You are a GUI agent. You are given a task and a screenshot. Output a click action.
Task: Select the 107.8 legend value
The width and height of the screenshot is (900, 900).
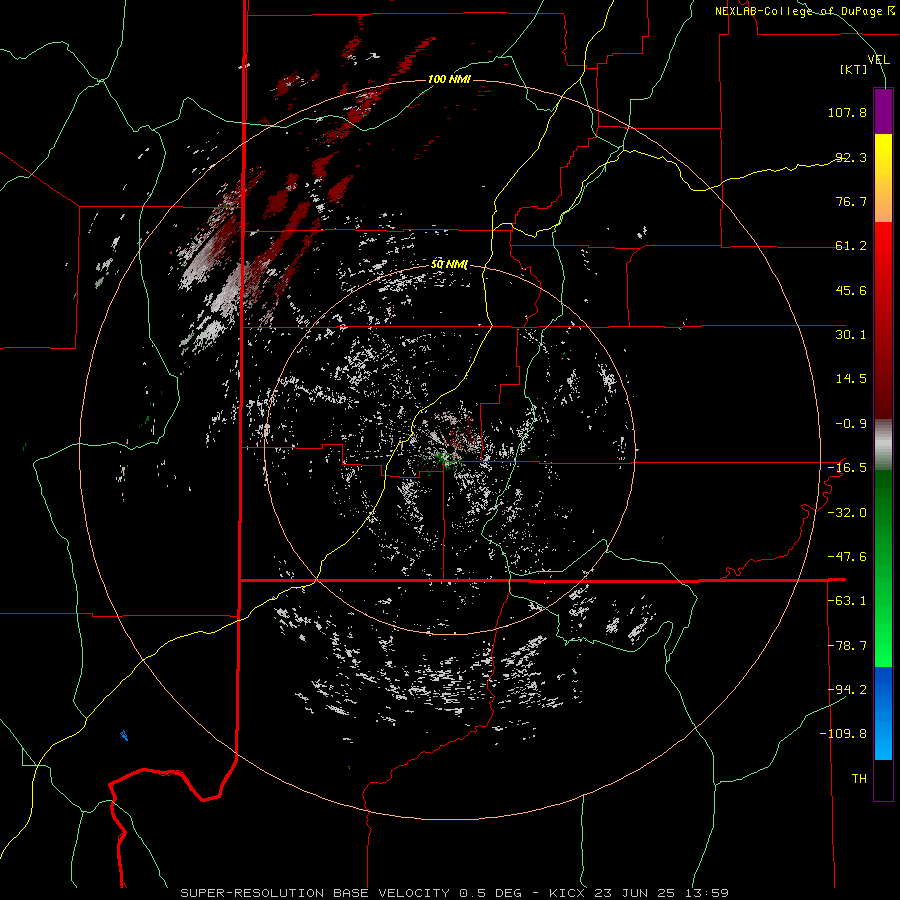point(847,112)
